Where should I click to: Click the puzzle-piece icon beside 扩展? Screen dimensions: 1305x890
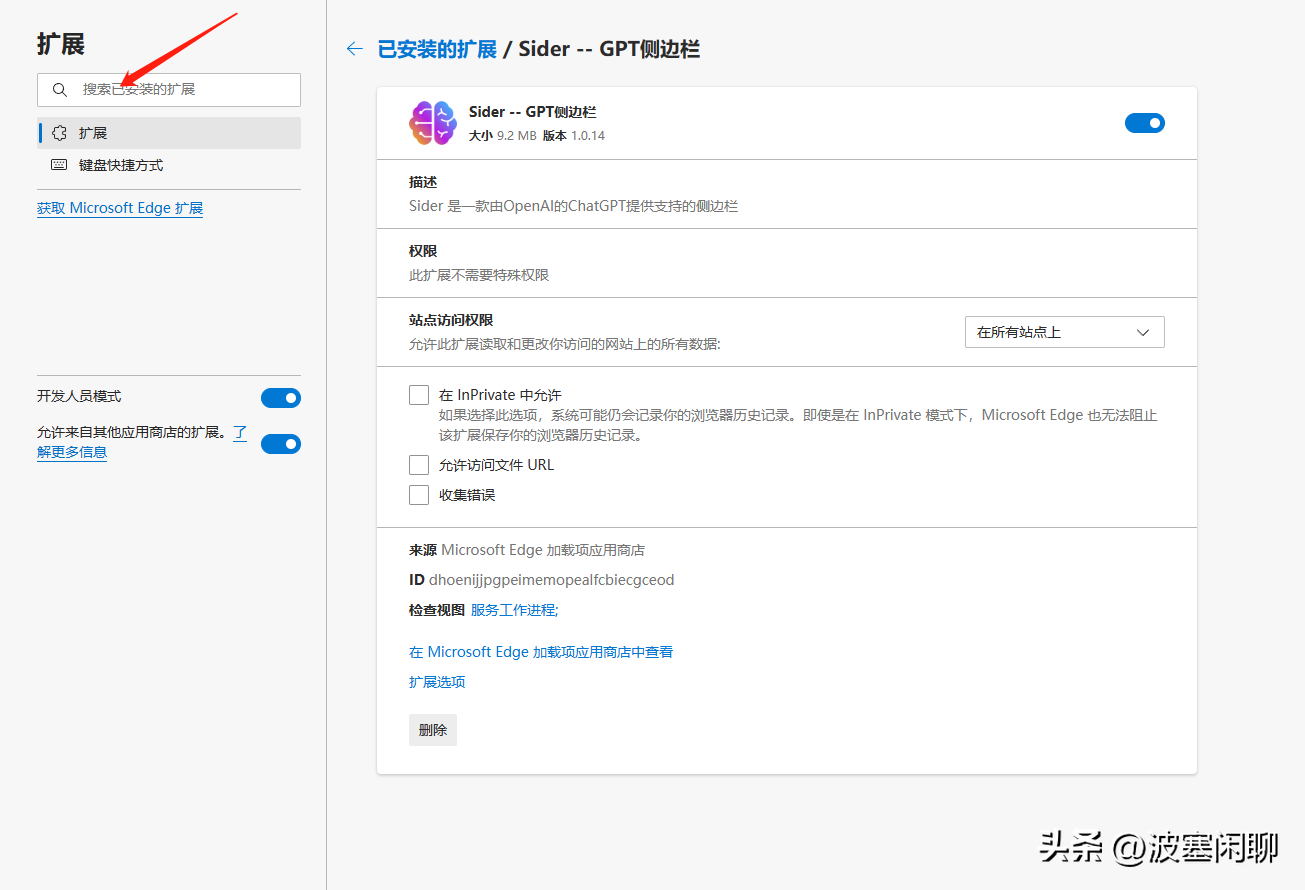tap(59, 133)
